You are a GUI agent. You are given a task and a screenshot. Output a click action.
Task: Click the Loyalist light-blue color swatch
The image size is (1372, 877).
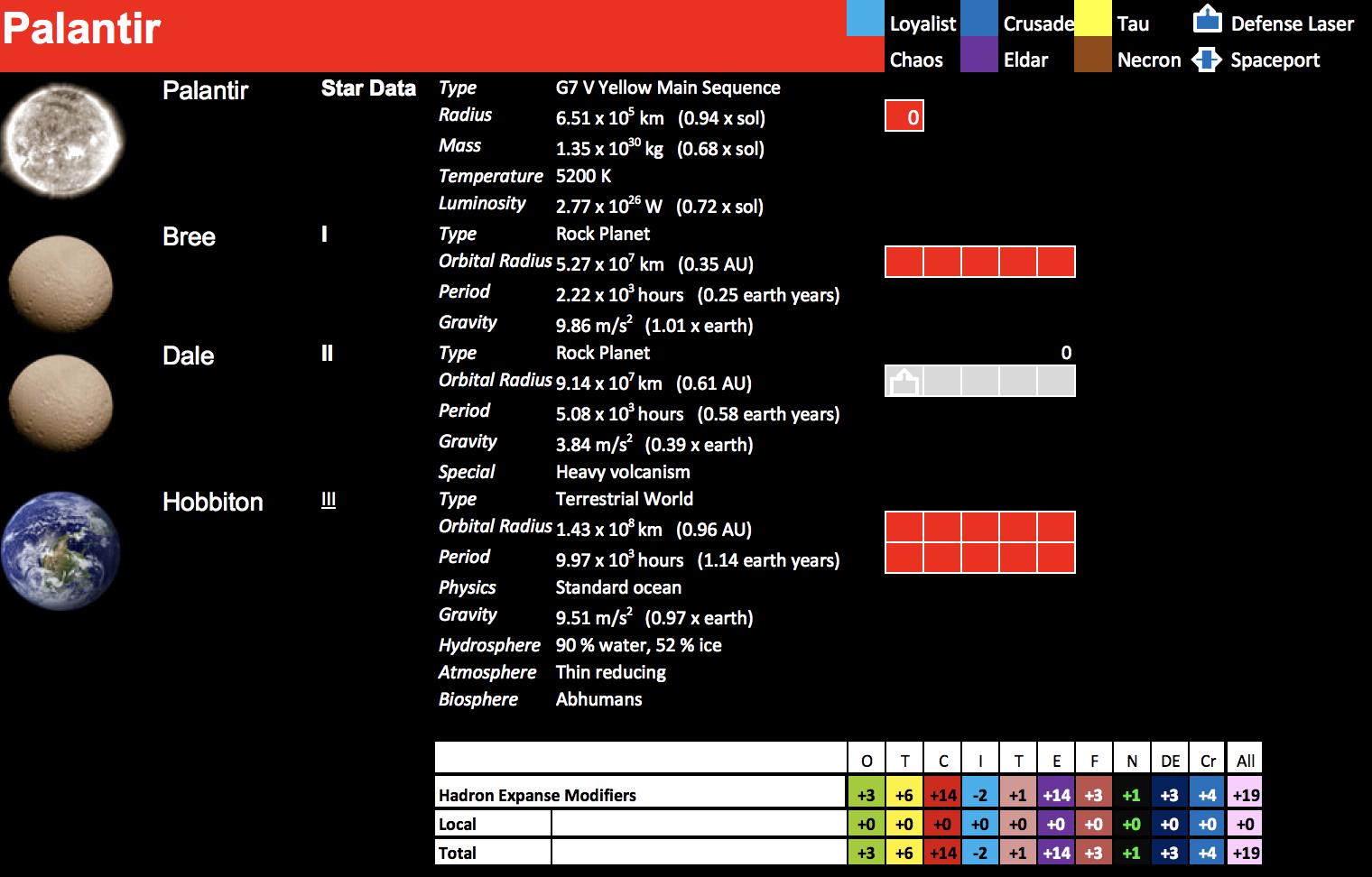coord(866,18)
